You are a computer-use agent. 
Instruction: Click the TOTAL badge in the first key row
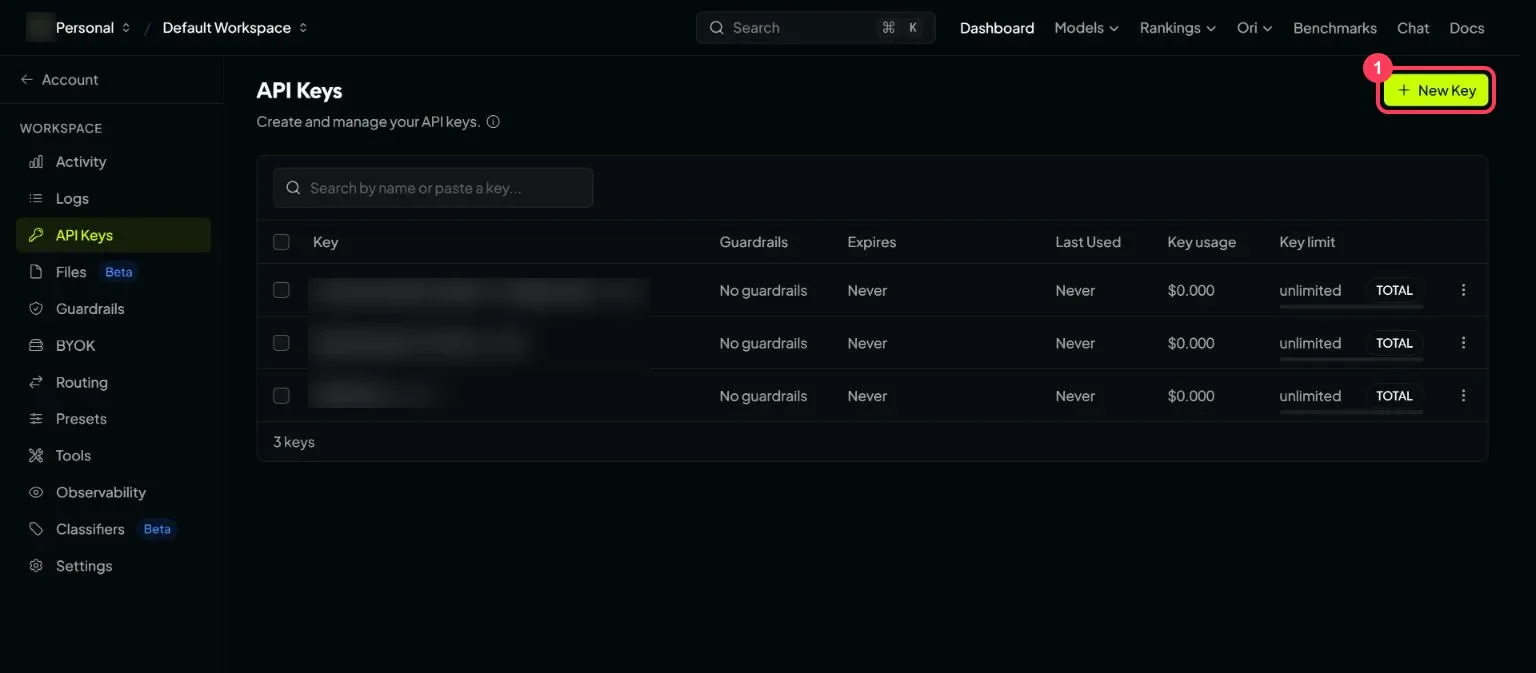(x=1394, y=290)
